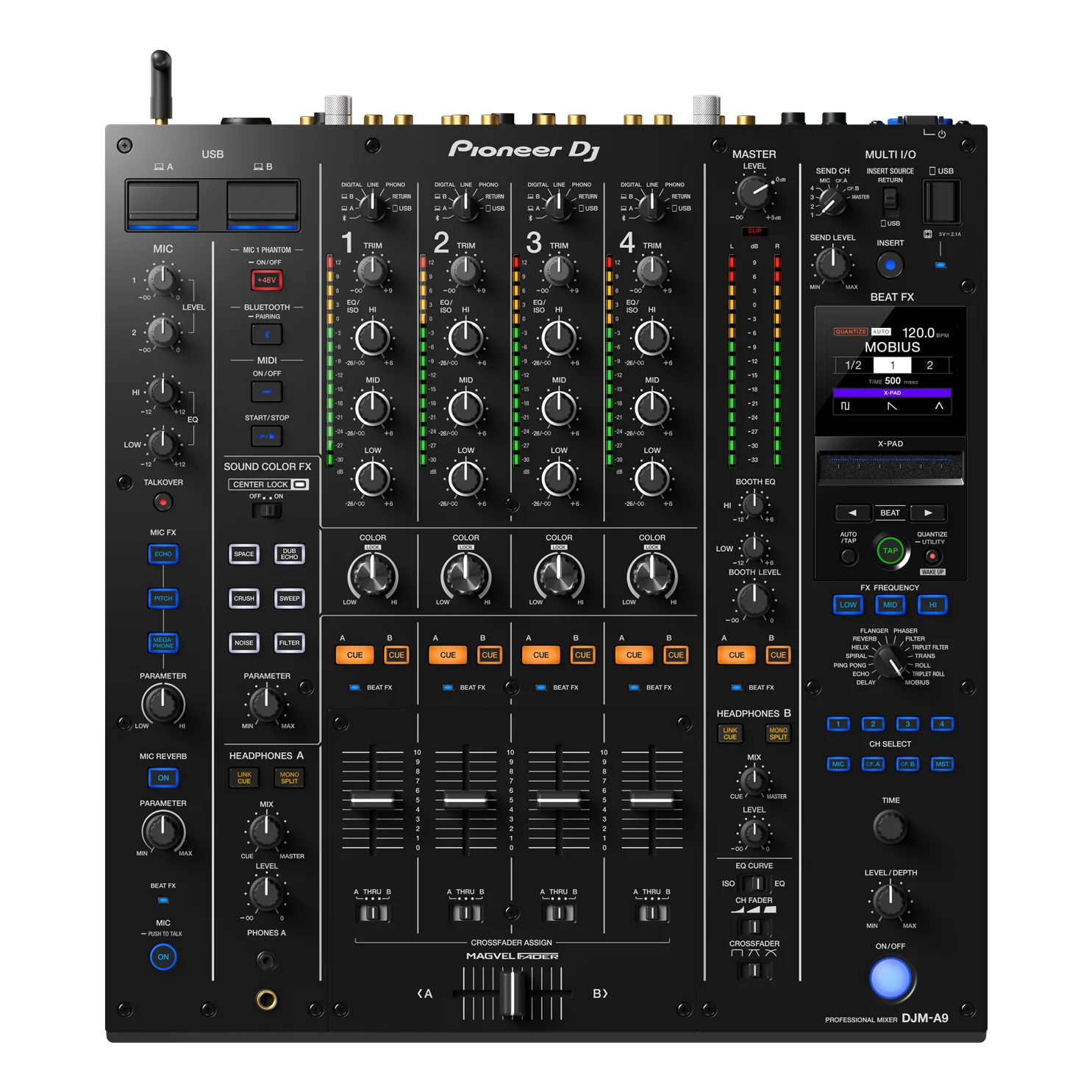Tap the green TAP tempo button
The height and width of the screenshot is (1092, 1092).
[890, 550]
